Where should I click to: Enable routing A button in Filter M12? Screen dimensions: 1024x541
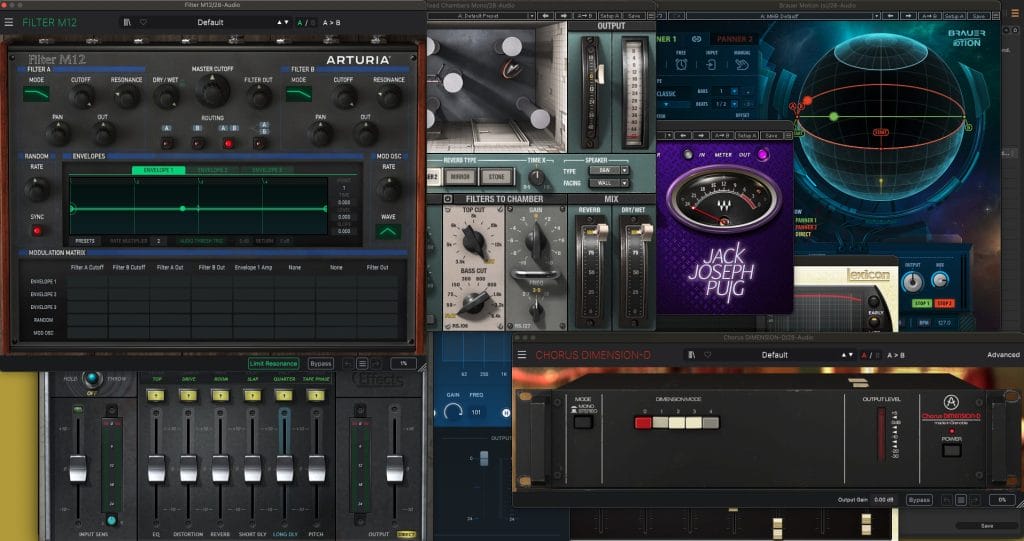(167, 143)
